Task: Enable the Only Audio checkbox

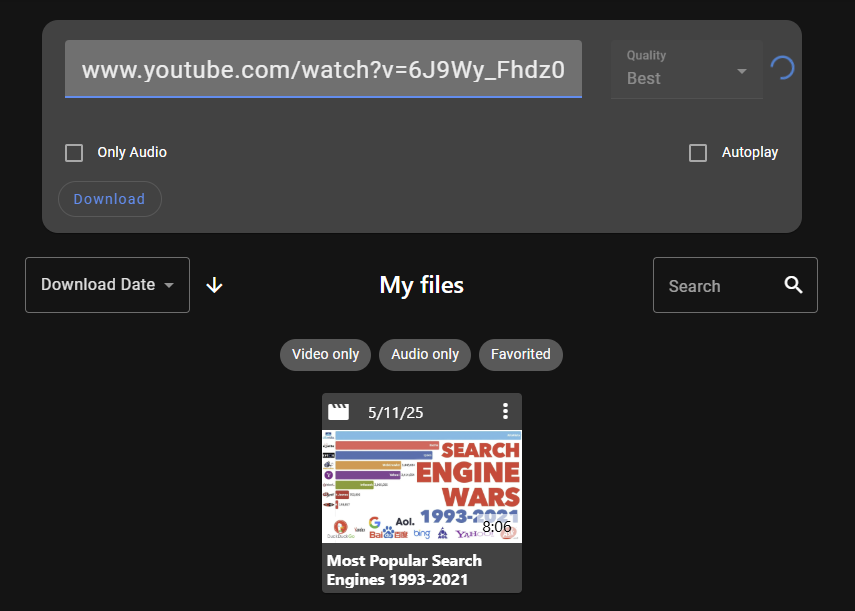Action: 74,153
